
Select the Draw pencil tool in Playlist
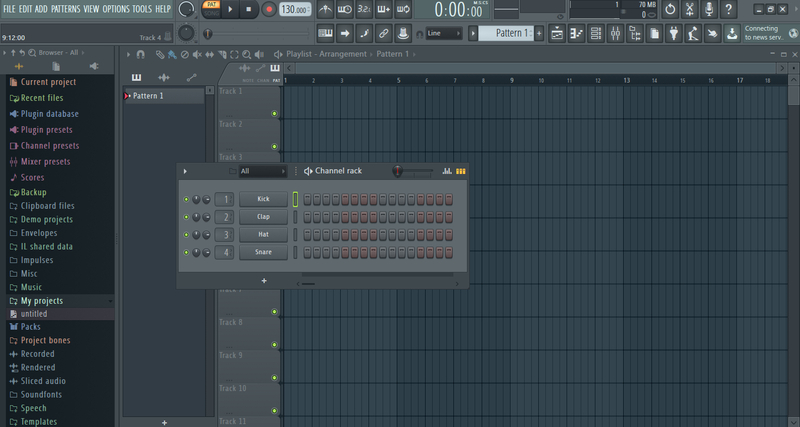click(x=160, y=55)
